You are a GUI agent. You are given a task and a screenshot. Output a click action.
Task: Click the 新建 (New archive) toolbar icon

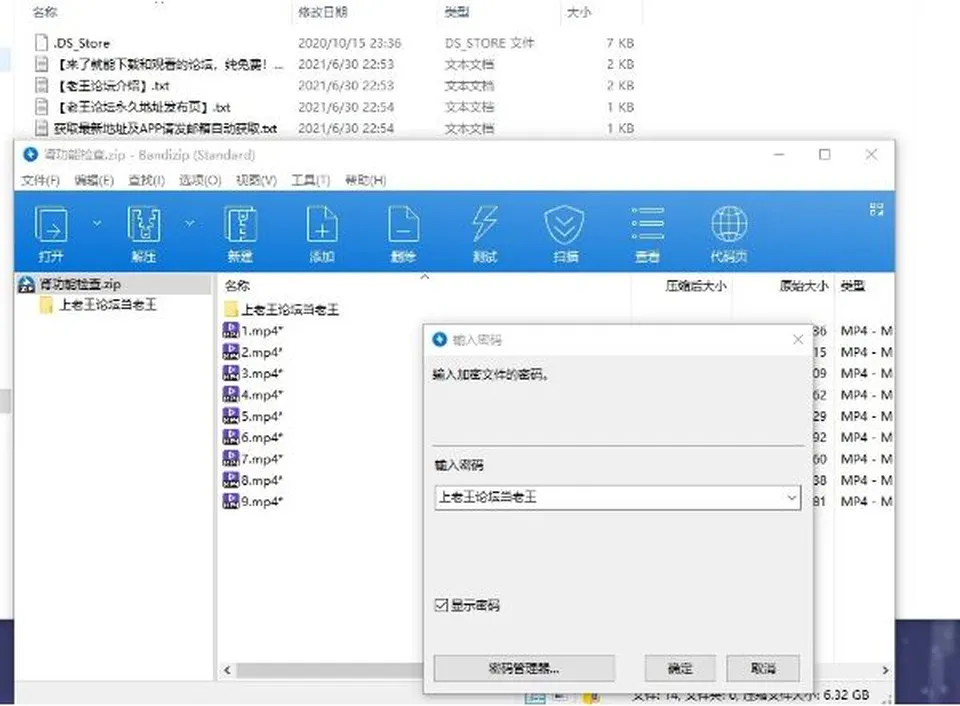(240, 225)
